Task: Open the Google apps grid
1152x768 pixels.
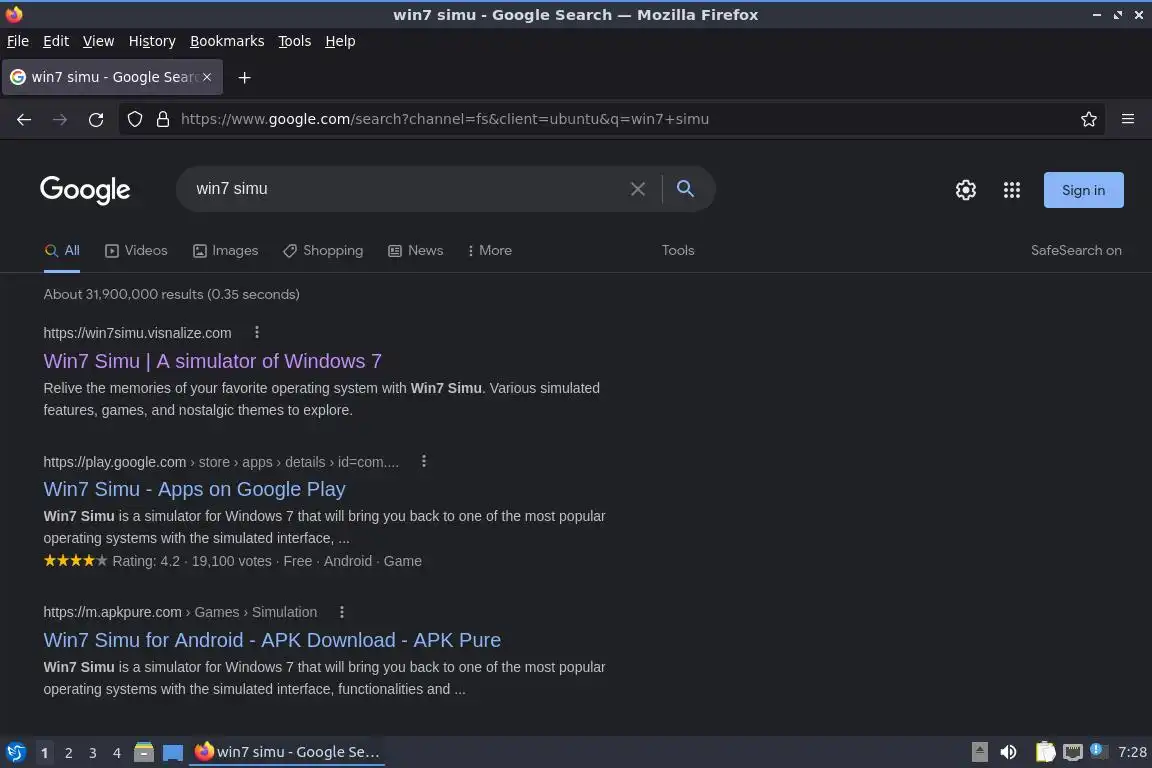Action: pyautogui.click(x=1012, y=190)
